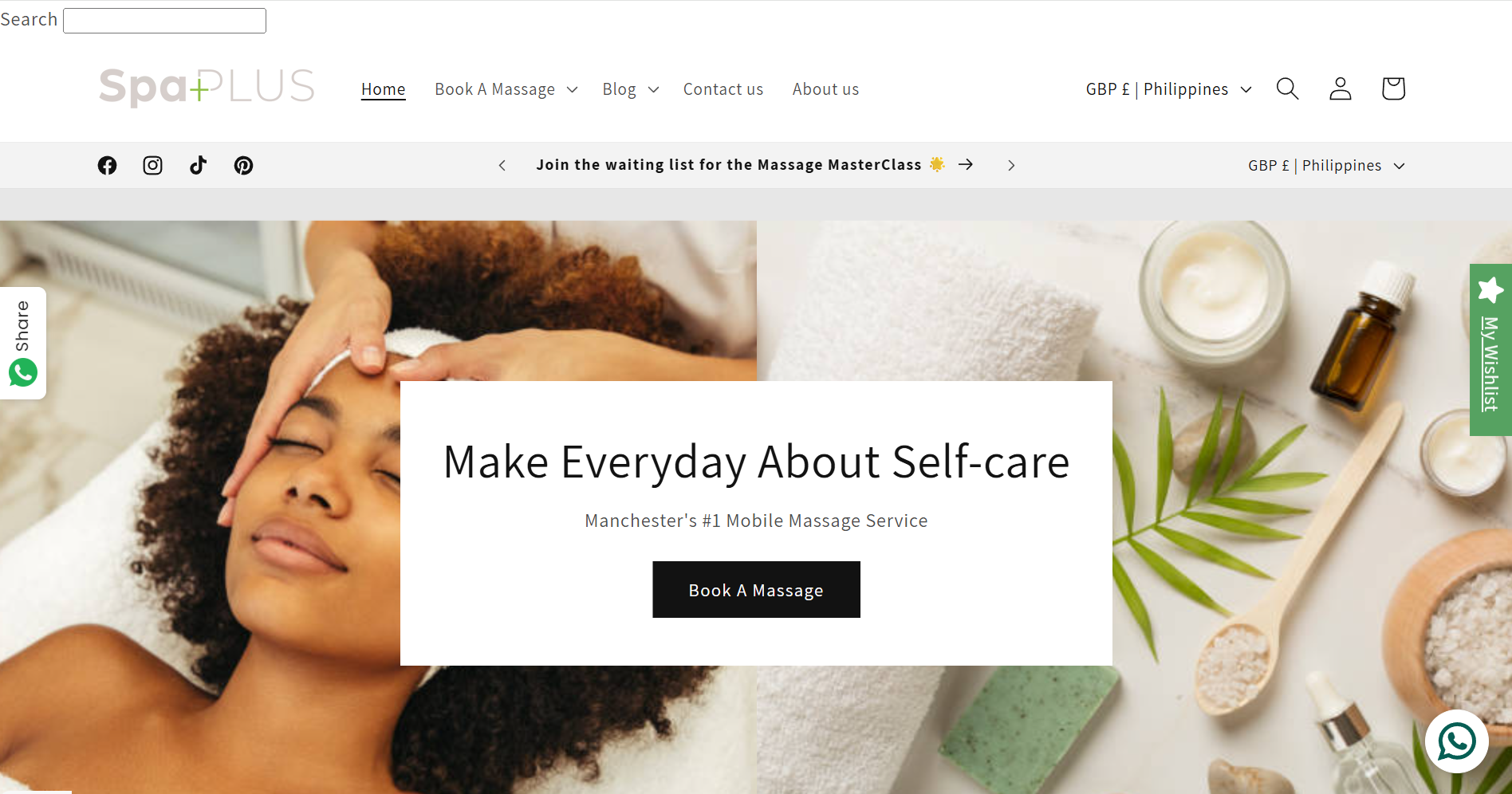1512x794 pixels.
Task: Open the TikTok social icon
Action: [x=198, y=165]
